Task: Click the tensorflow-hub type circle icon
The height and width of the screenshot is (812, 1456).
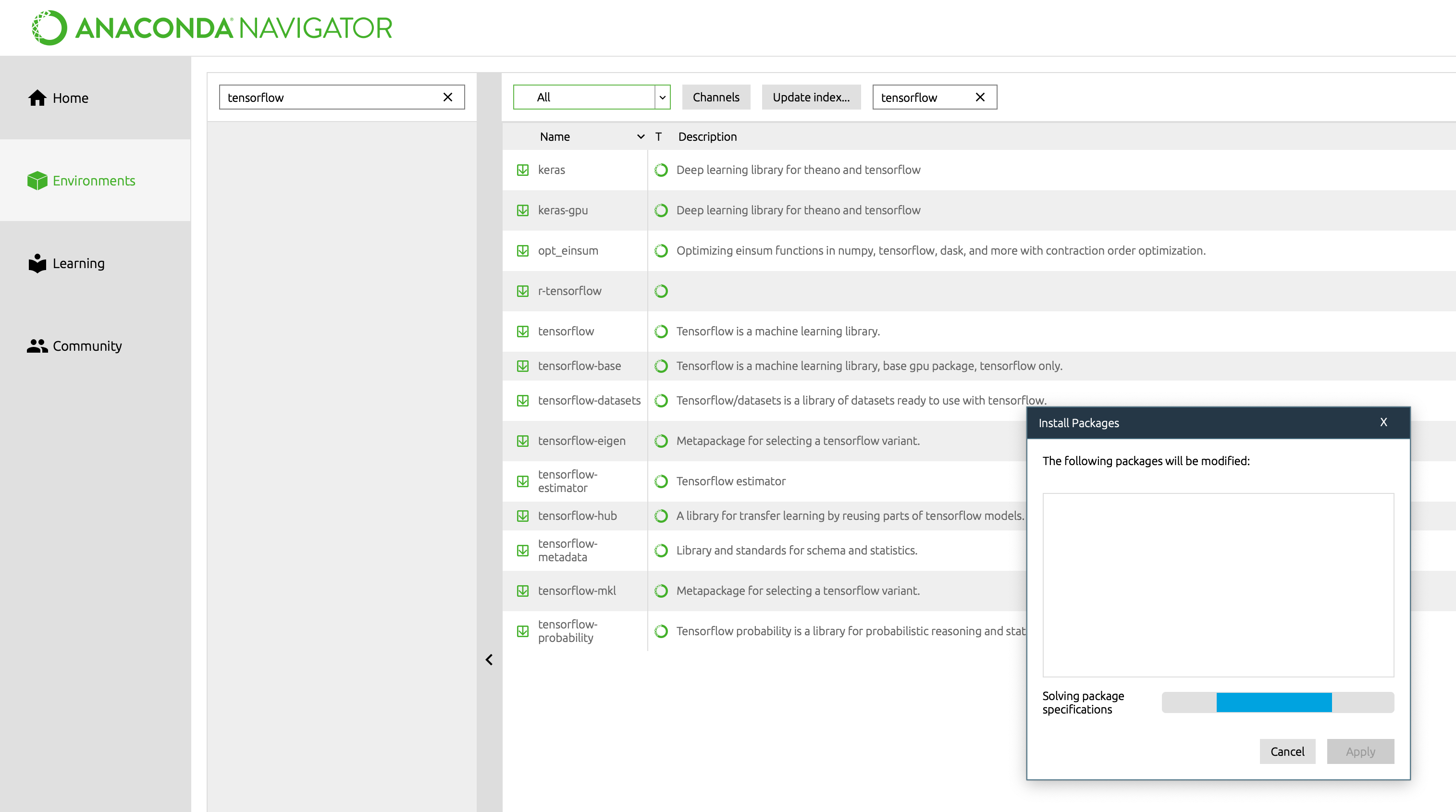Action: (x=661, y=516)
